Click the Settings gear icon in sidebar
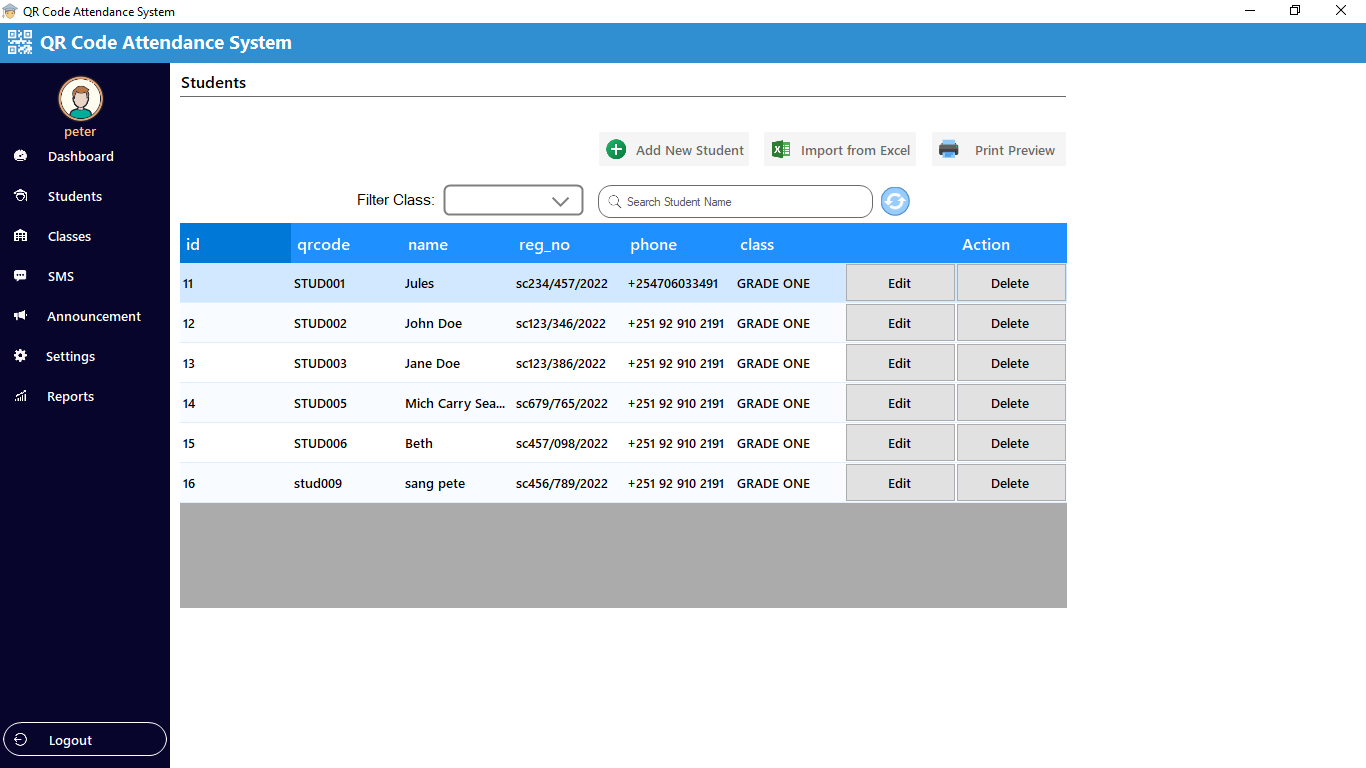The height and width of the screenshot is (768, 1366). (x=20, y=356)
